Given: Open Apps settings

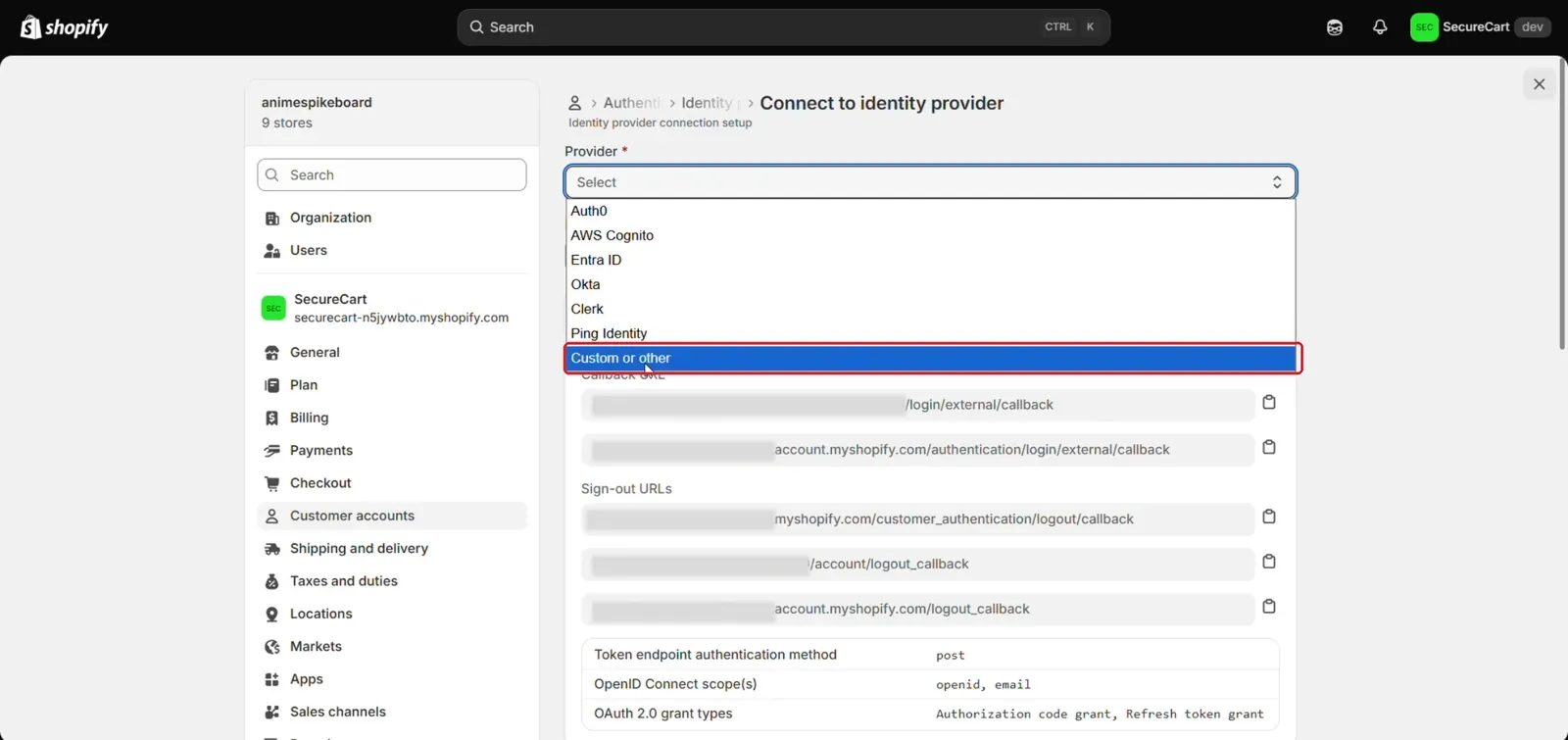Looking at the screenshot, I should click(392, 679).
